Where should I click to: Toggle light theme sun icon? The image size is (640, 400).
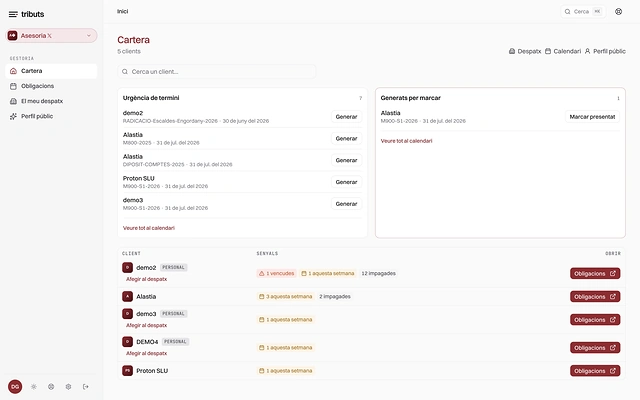click(34, 387)
